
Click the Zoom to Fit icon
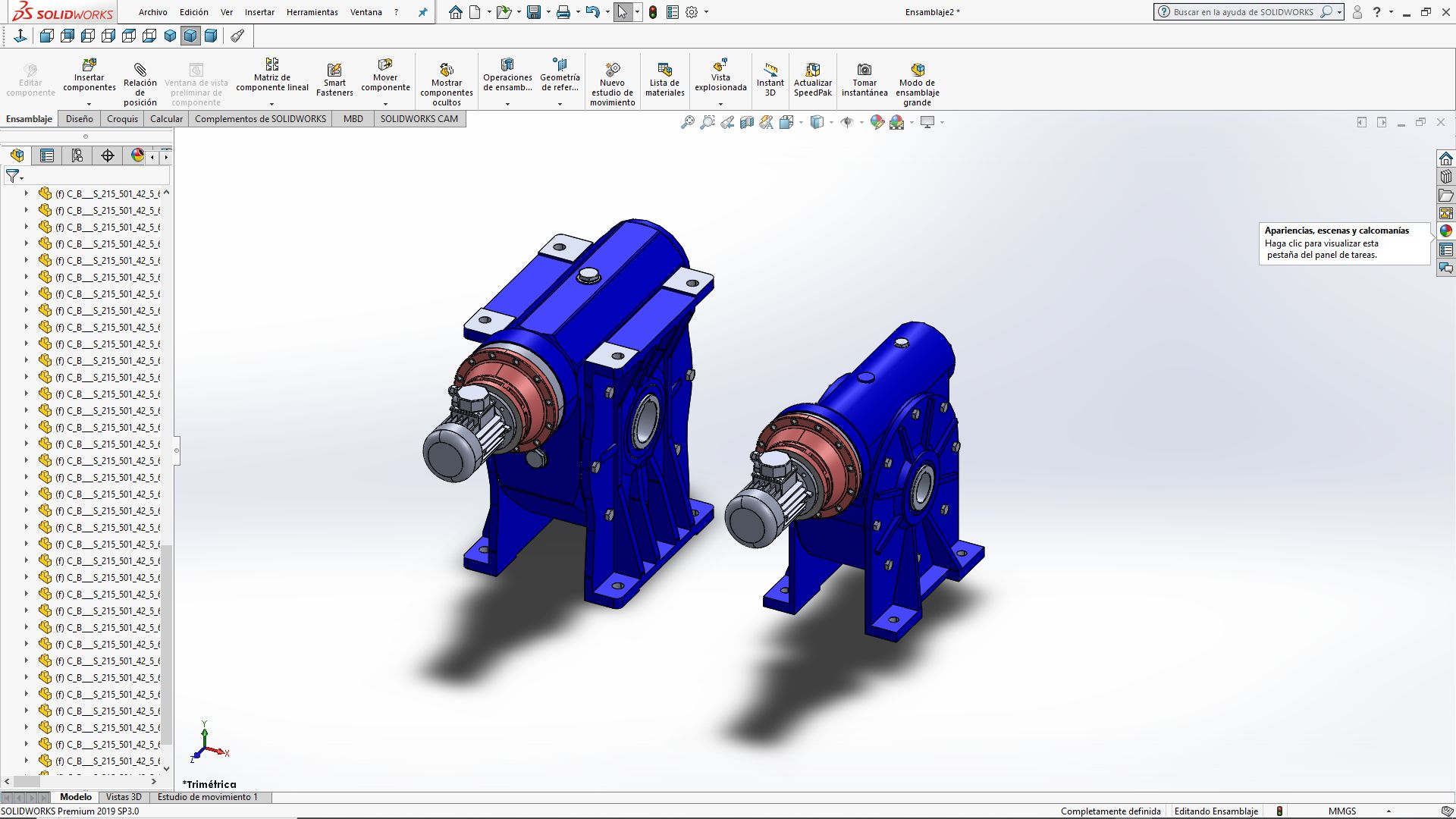[687, 122]
